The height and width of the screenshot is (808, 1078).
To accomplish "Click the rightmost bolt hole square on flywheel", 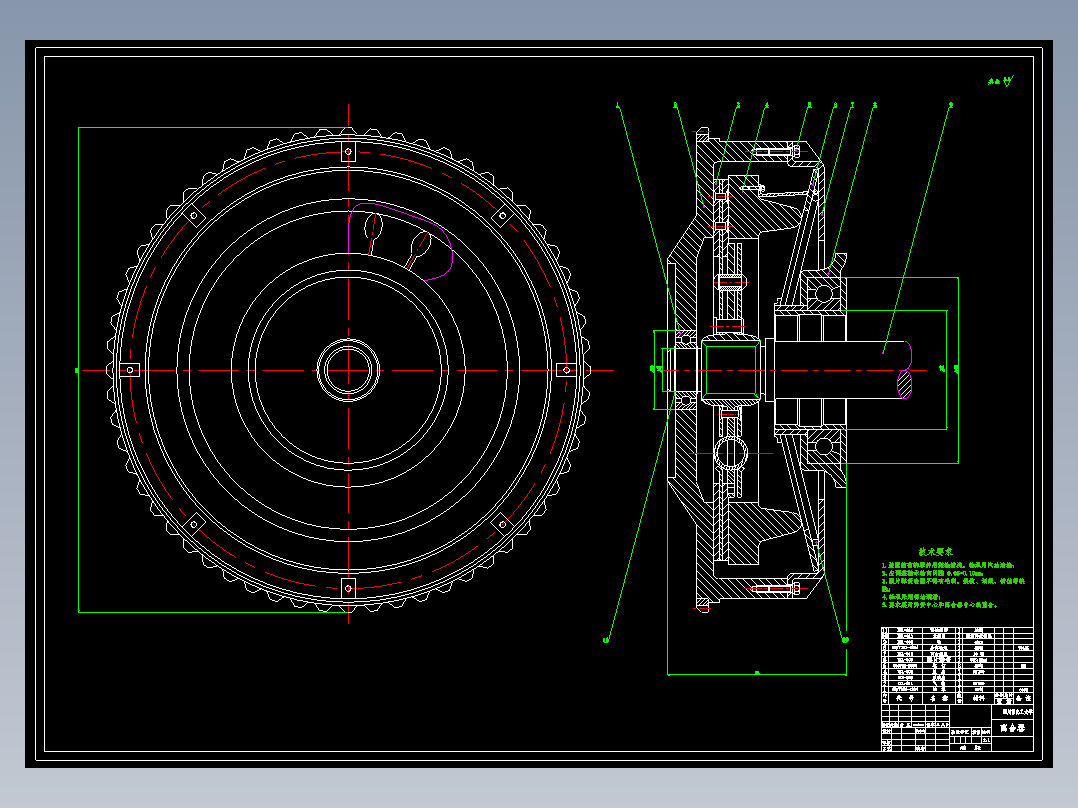I will [566, 370].
